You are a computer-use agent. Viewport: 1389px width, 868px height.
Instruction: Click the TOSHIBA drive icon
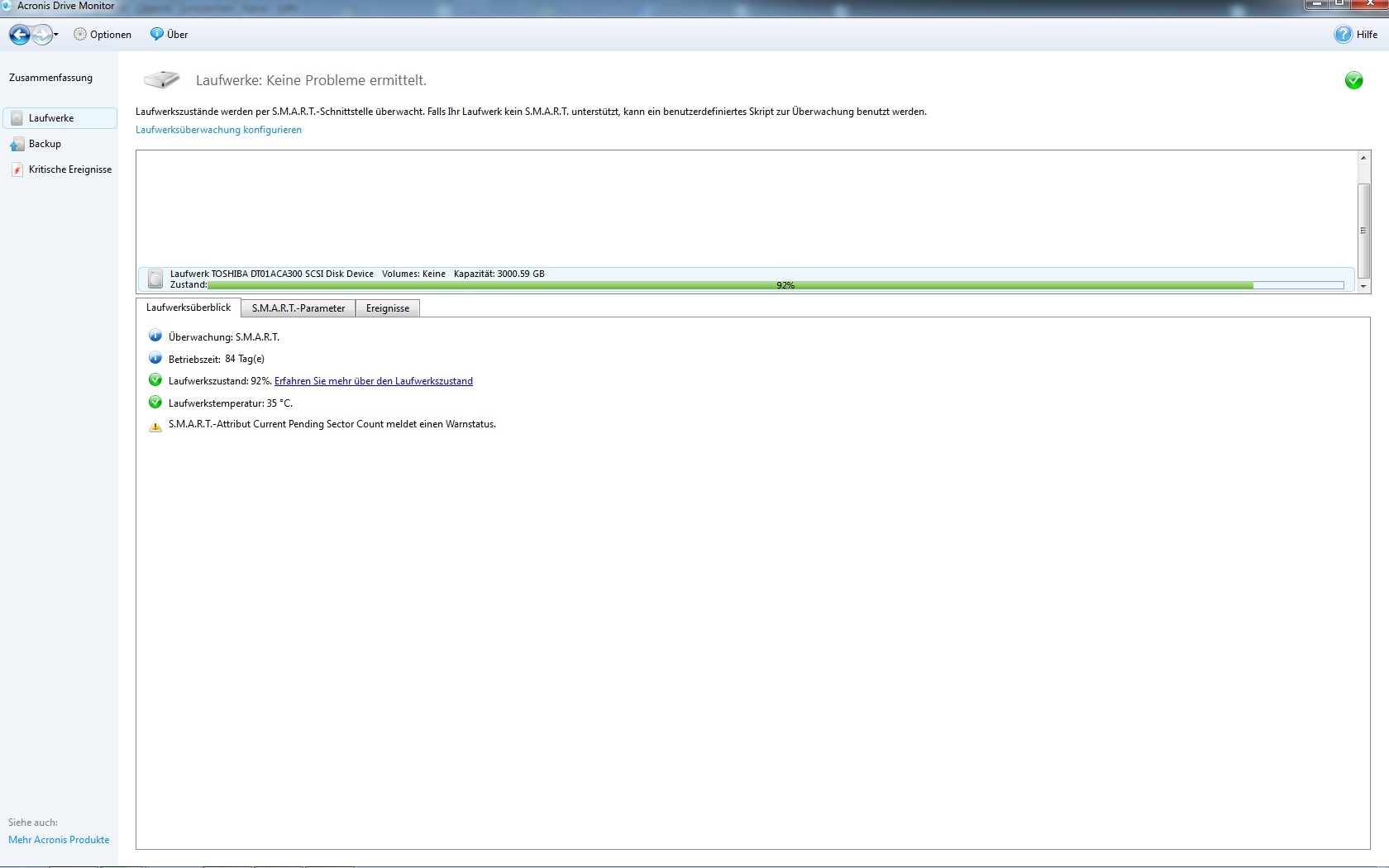(x=155, y=279)
